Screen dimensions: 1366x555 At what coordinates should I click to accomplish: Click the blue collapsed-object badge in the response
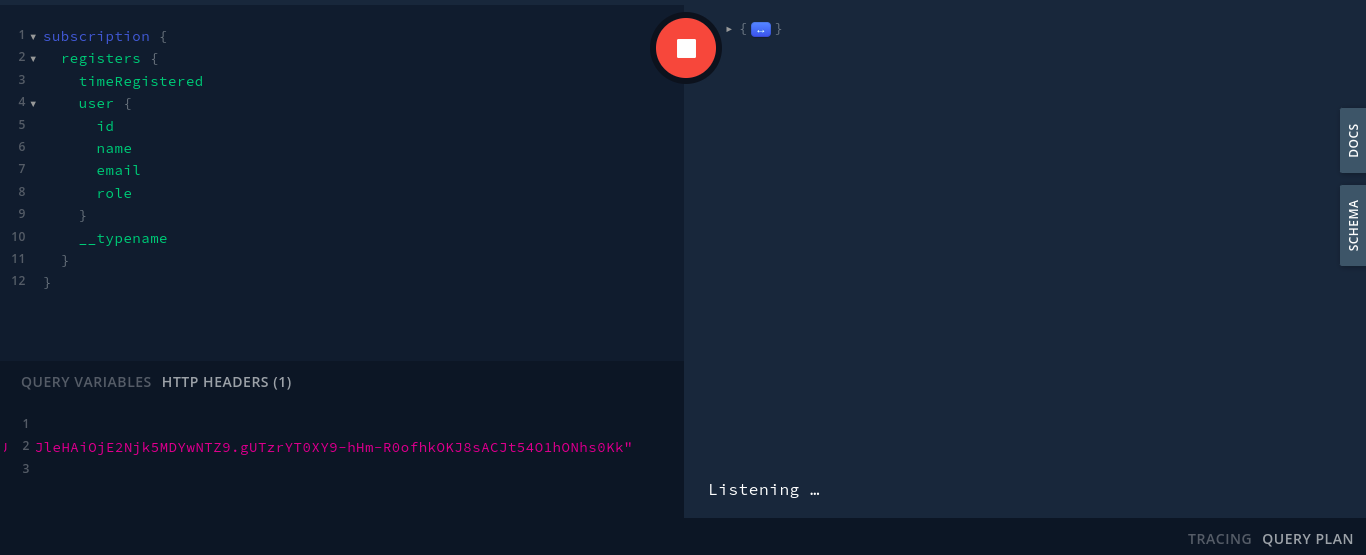pyautogui.click(x=761, y=29)
